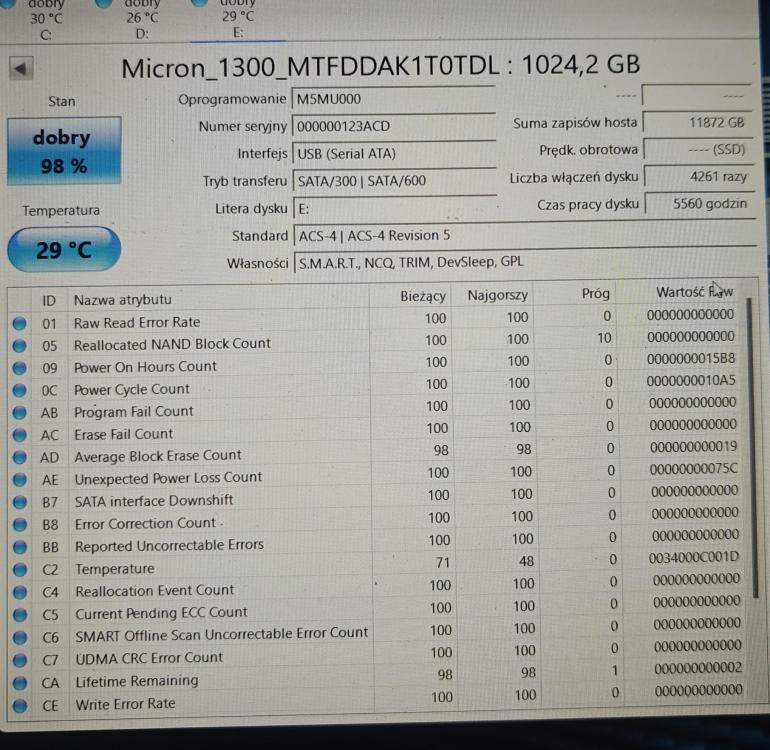Sort by Wartość Raw column header
770x750 pixels.
694,292
